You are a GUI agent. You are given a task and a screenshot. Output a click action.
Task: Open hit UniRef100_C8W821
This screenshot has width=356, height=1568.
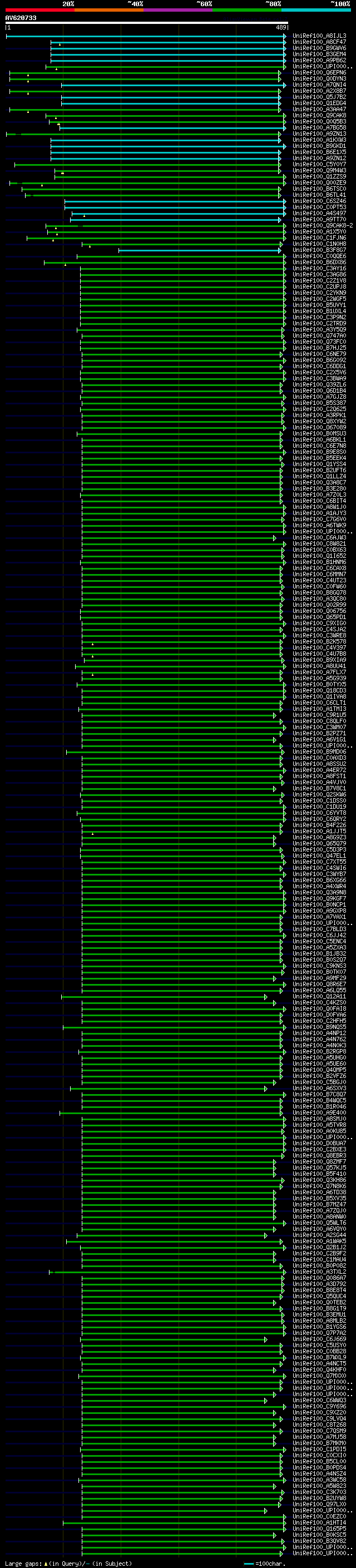coord(319,543)
